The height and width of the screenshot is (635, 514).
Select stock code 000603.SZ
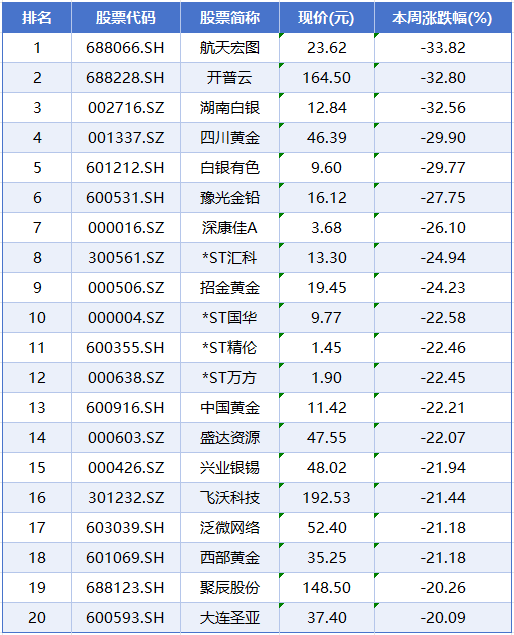click(x=126, y=437)
